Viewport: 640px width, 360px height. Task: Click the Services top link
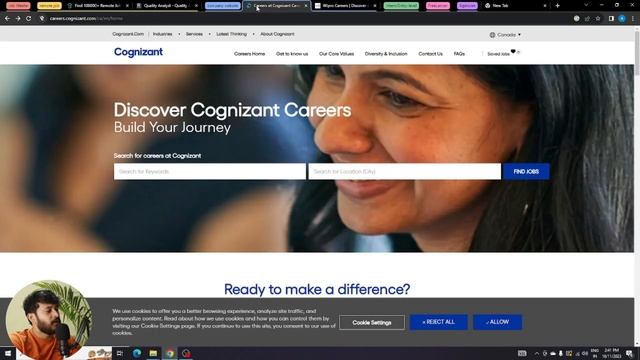(x=194, y=34)
